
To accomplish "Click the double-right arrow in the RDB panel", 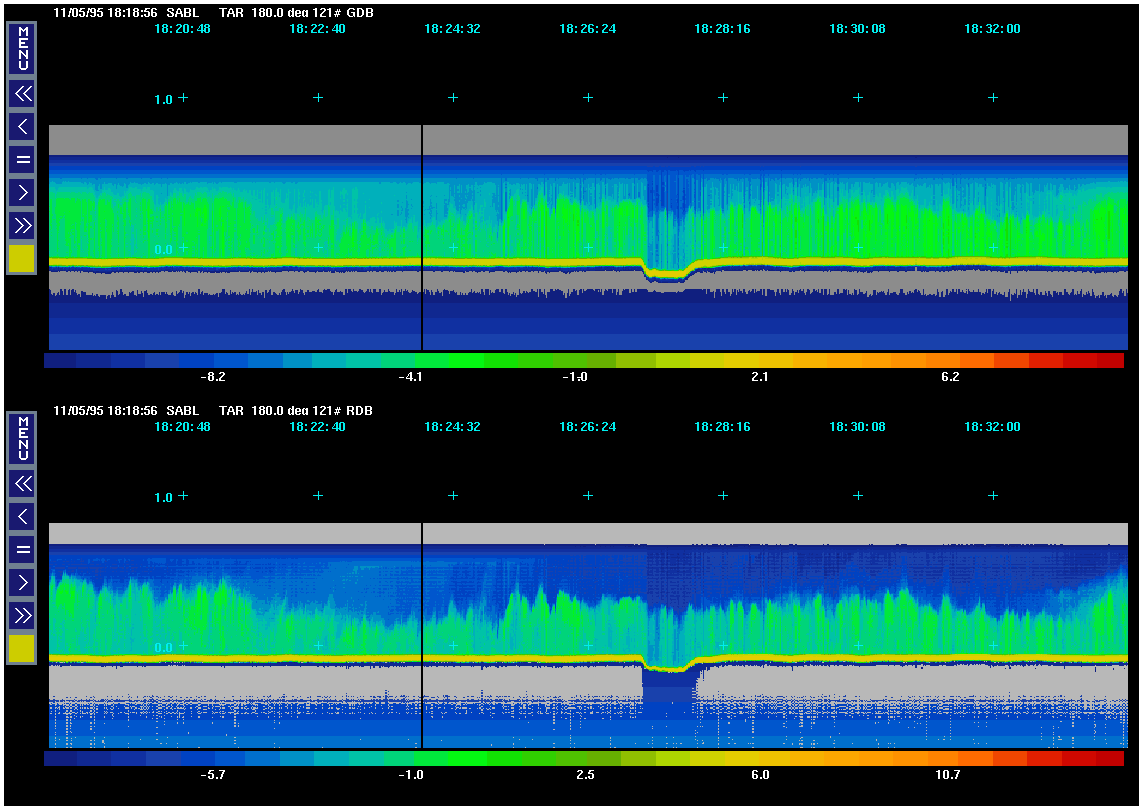I will tap(22, 615).
